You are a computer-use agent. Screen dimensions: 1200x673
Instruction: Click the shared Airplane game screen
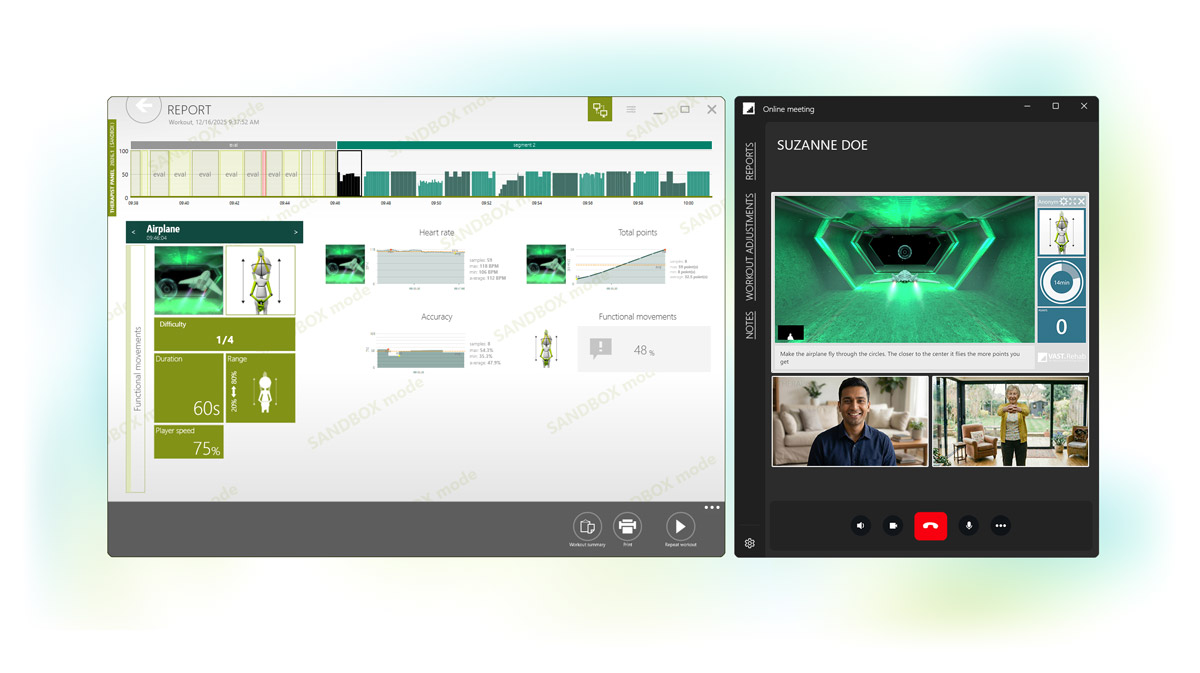[905, 269]
